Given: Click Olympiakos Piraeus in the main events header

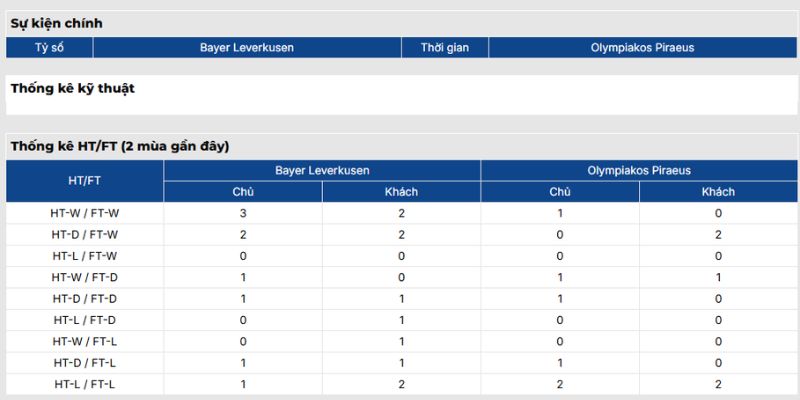Looking at the screenshot, I should [x=642, y=47].
